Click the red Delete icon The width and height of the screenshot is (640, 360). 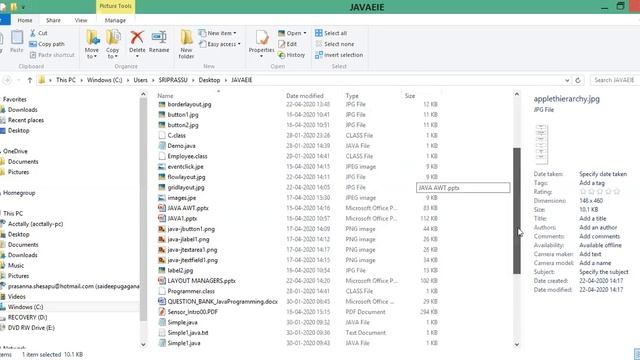(137, 37)
